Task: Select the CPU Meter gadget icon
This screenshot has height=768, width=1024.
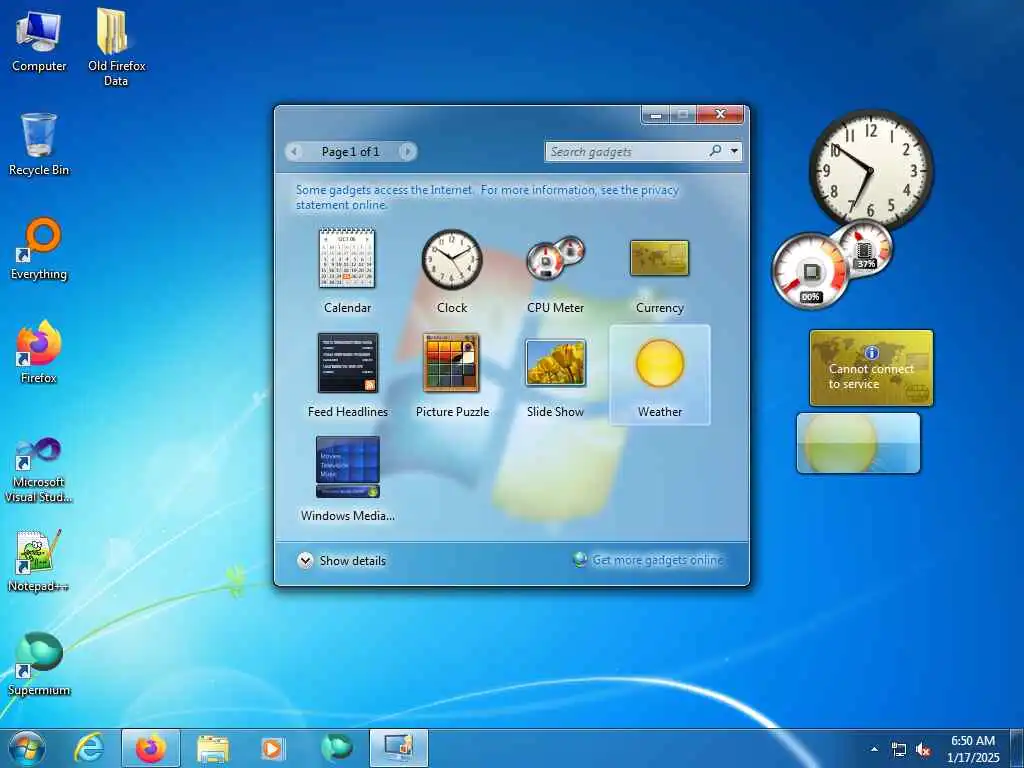Action: (x=555, y=259)
